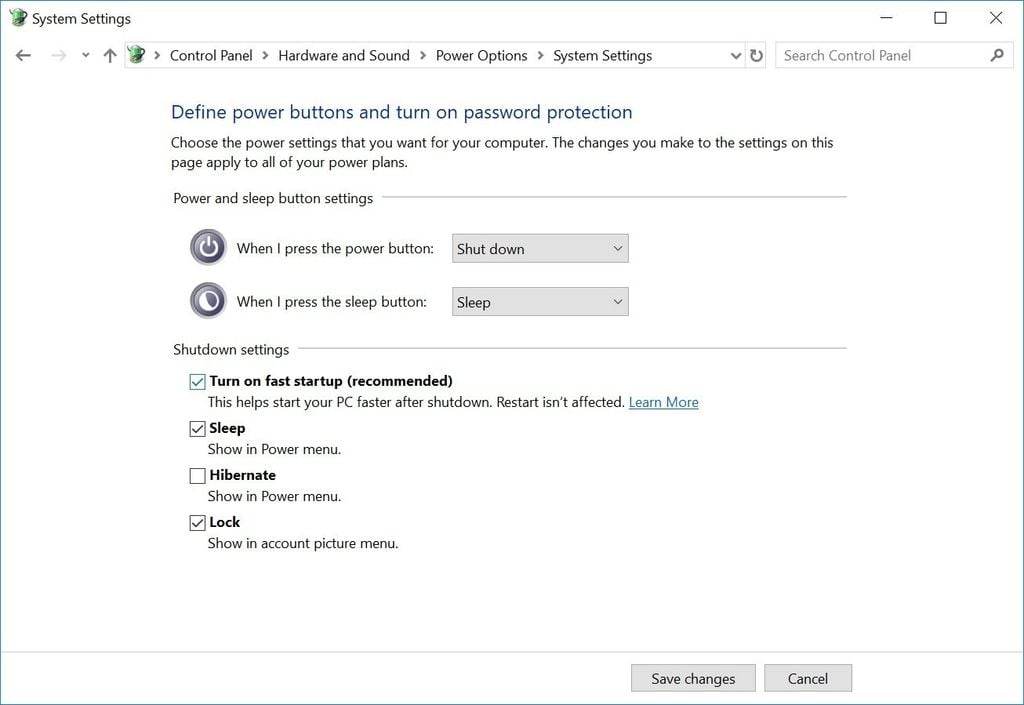Image resolution: width=1024 pixels, height=705 pixels.
Task: Uncheck the Lock checkbox
Action: coord(198,523)
